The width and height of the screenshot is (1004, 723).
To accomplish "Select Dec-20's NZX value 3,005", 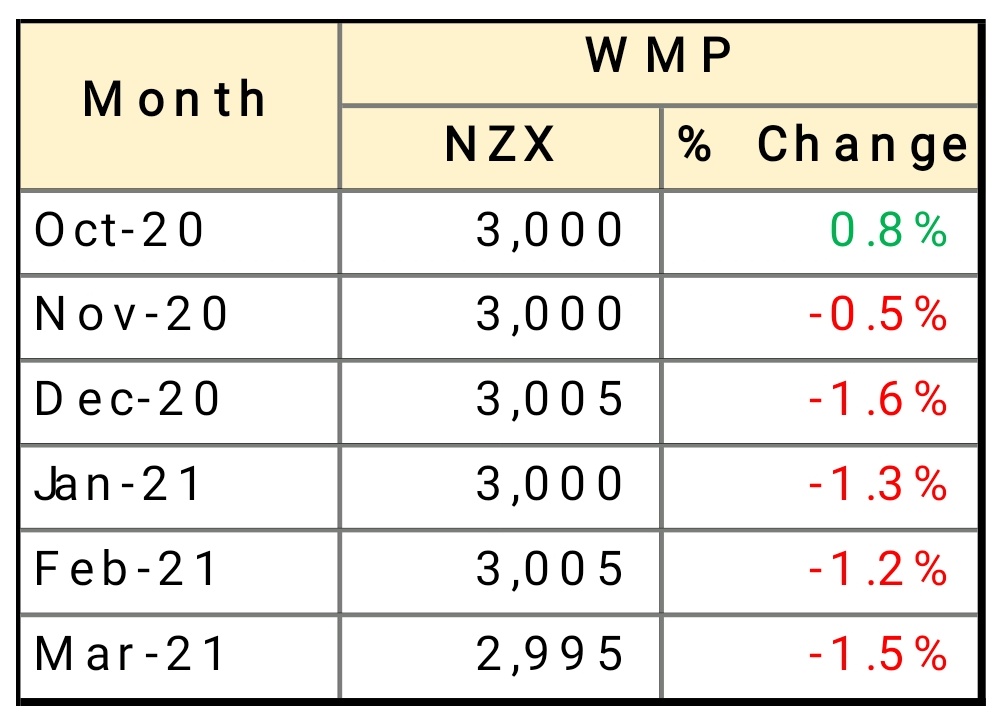I will 550,400.
